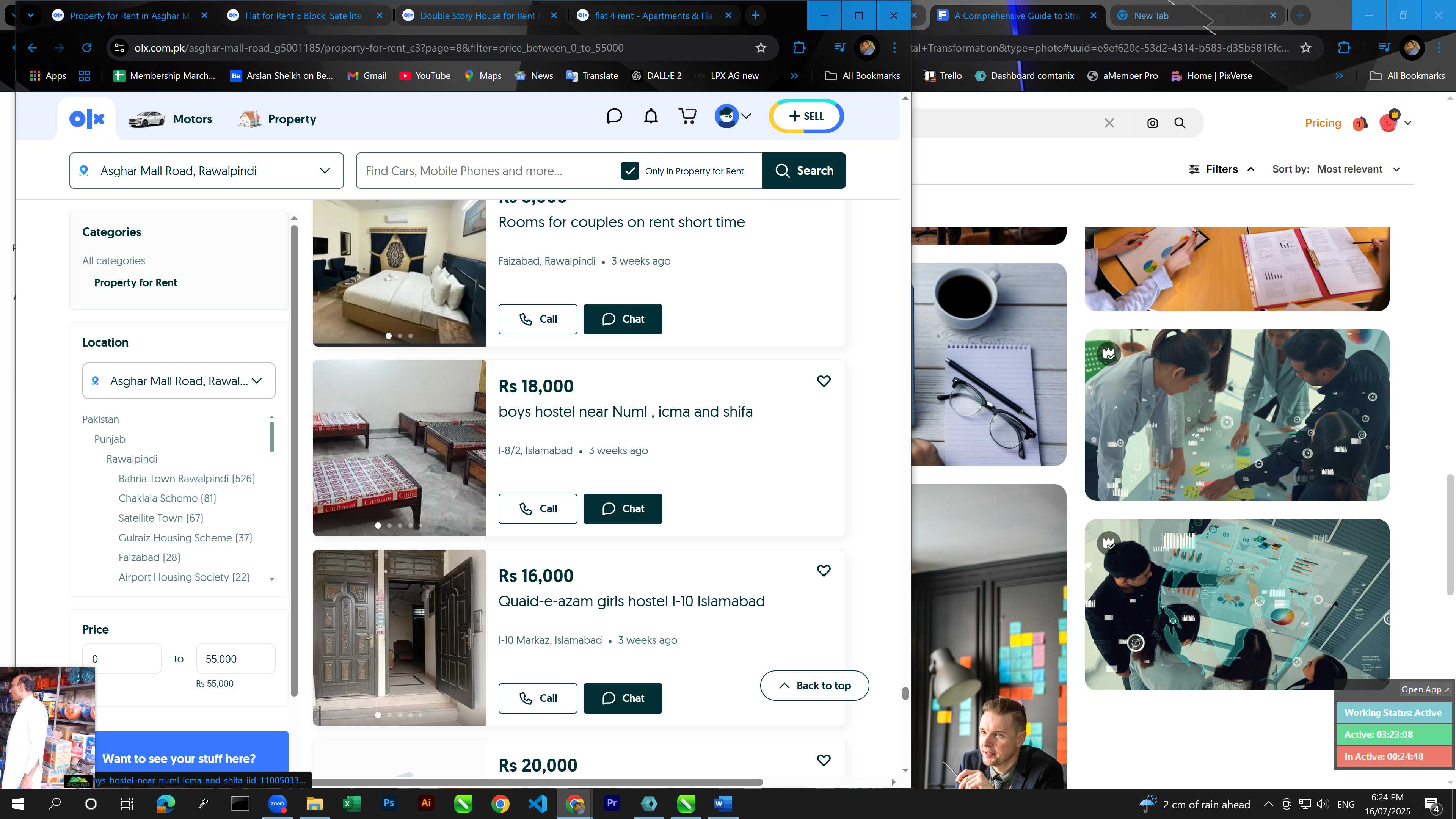The height and width of the screenshot is (819, 1456).
Task: Uncheck Only in Property for Rent
Action: pyautogui.click(x=630, y=171)
